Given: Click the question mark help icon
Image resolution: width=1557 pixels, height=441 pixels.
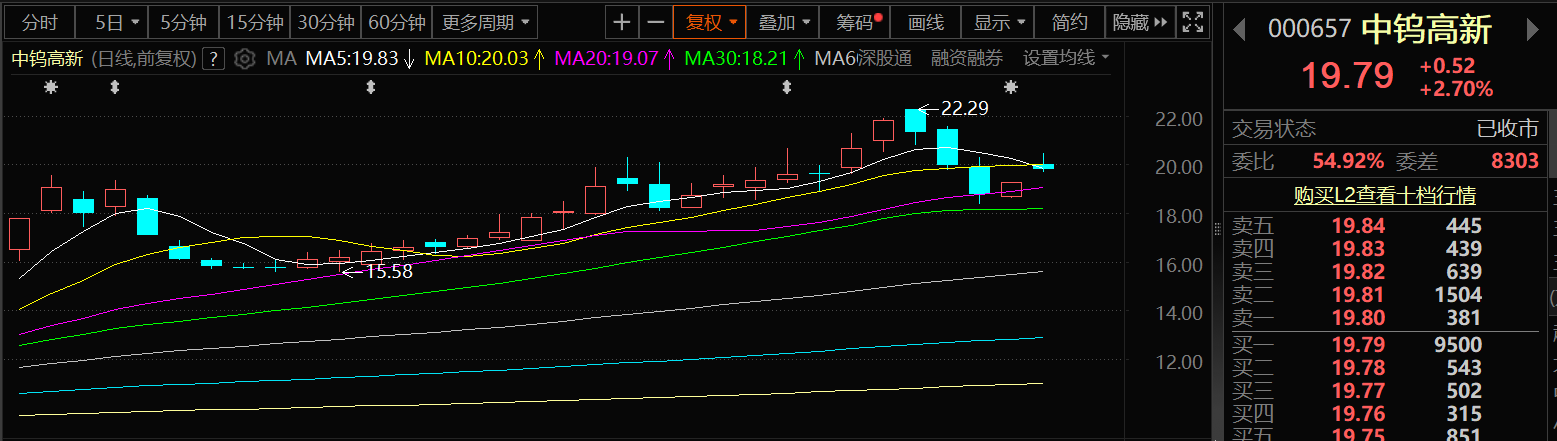Looking at the screenshot, I should (x=213, y=59).
